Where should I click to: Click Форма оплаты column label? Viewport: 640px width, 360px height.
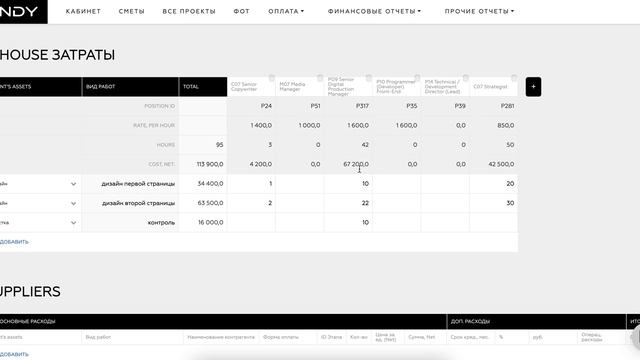pyautogui.click(x=281, y=337)
